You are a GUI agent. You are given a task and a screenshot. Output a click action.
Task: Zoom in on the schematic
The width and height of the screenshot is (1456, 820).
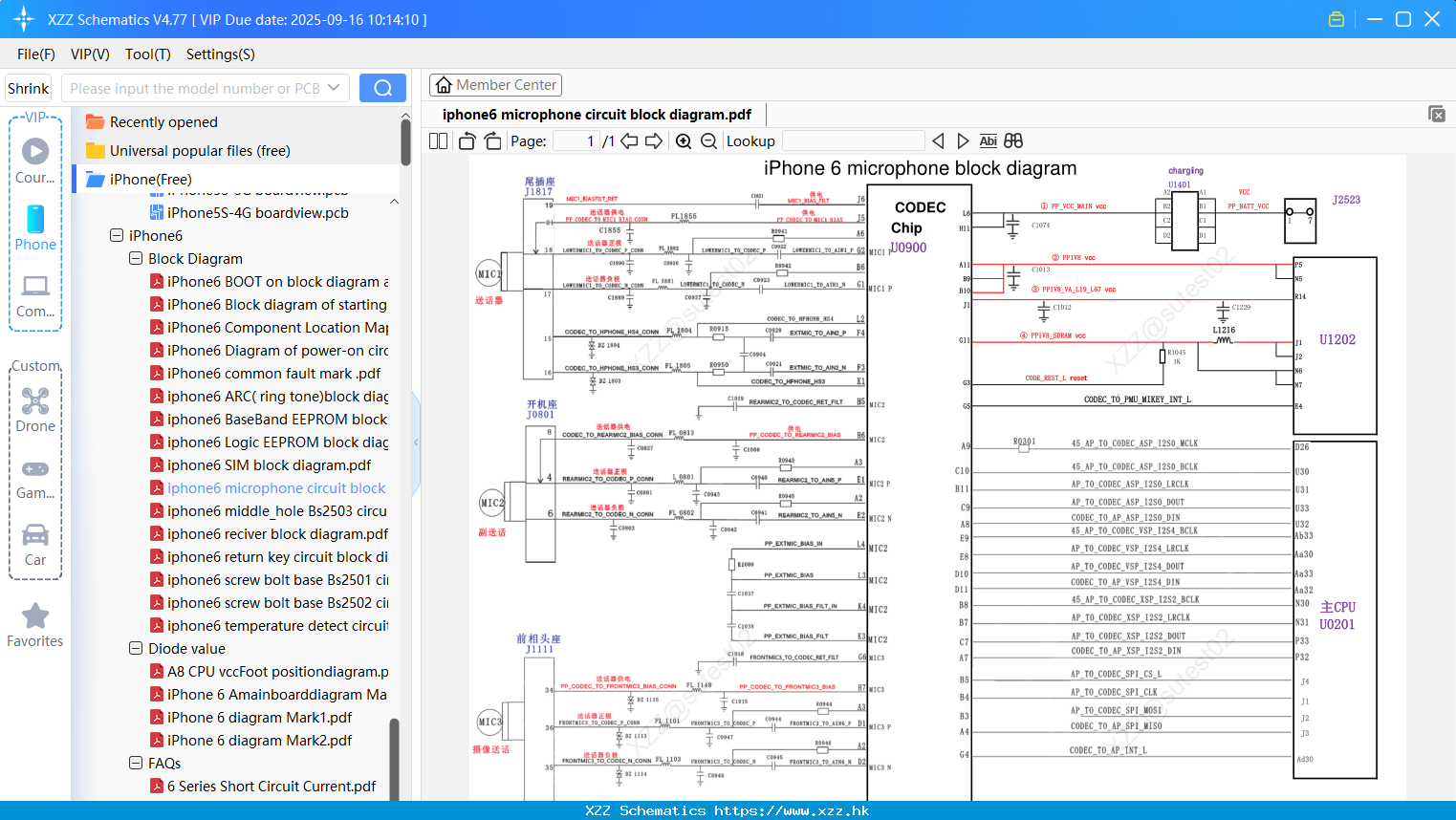click(x=684, y=141)
